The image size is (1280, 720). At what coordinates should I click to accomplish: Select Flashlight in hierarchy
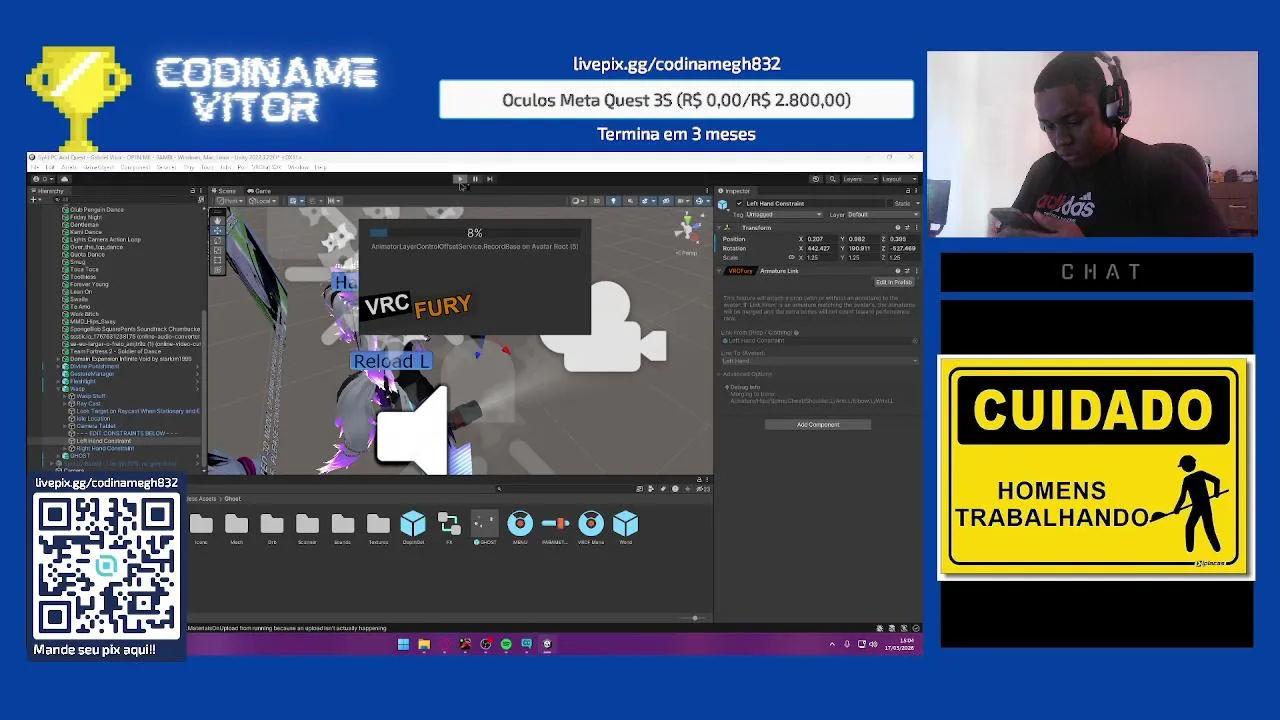82,381
